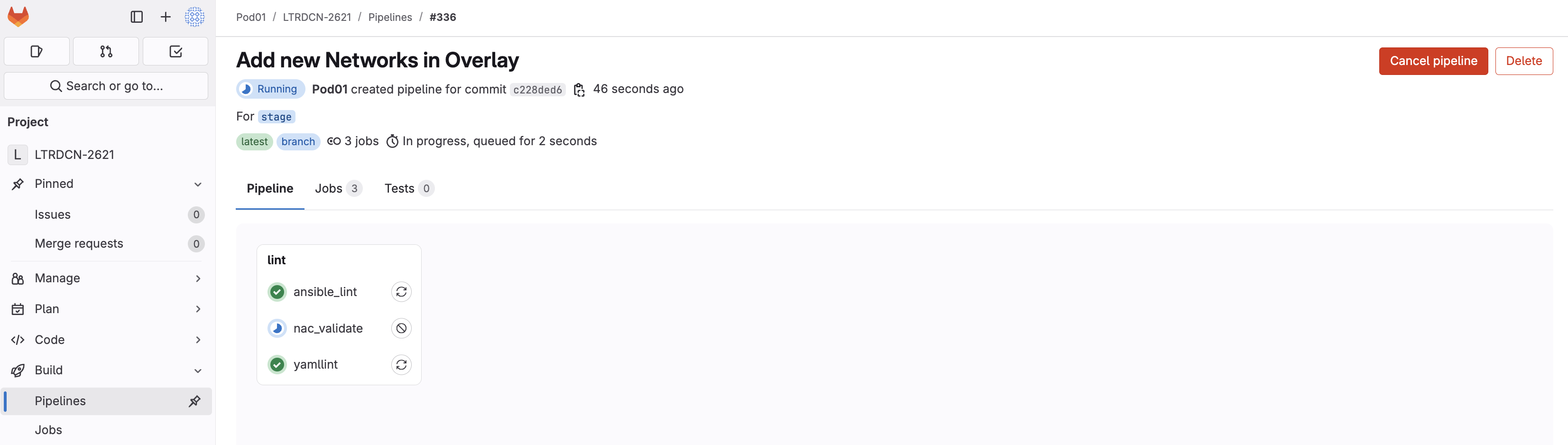Screen dimensions: 1568x445
Task: Switch to the Tests tab
Action: point(408,189)
